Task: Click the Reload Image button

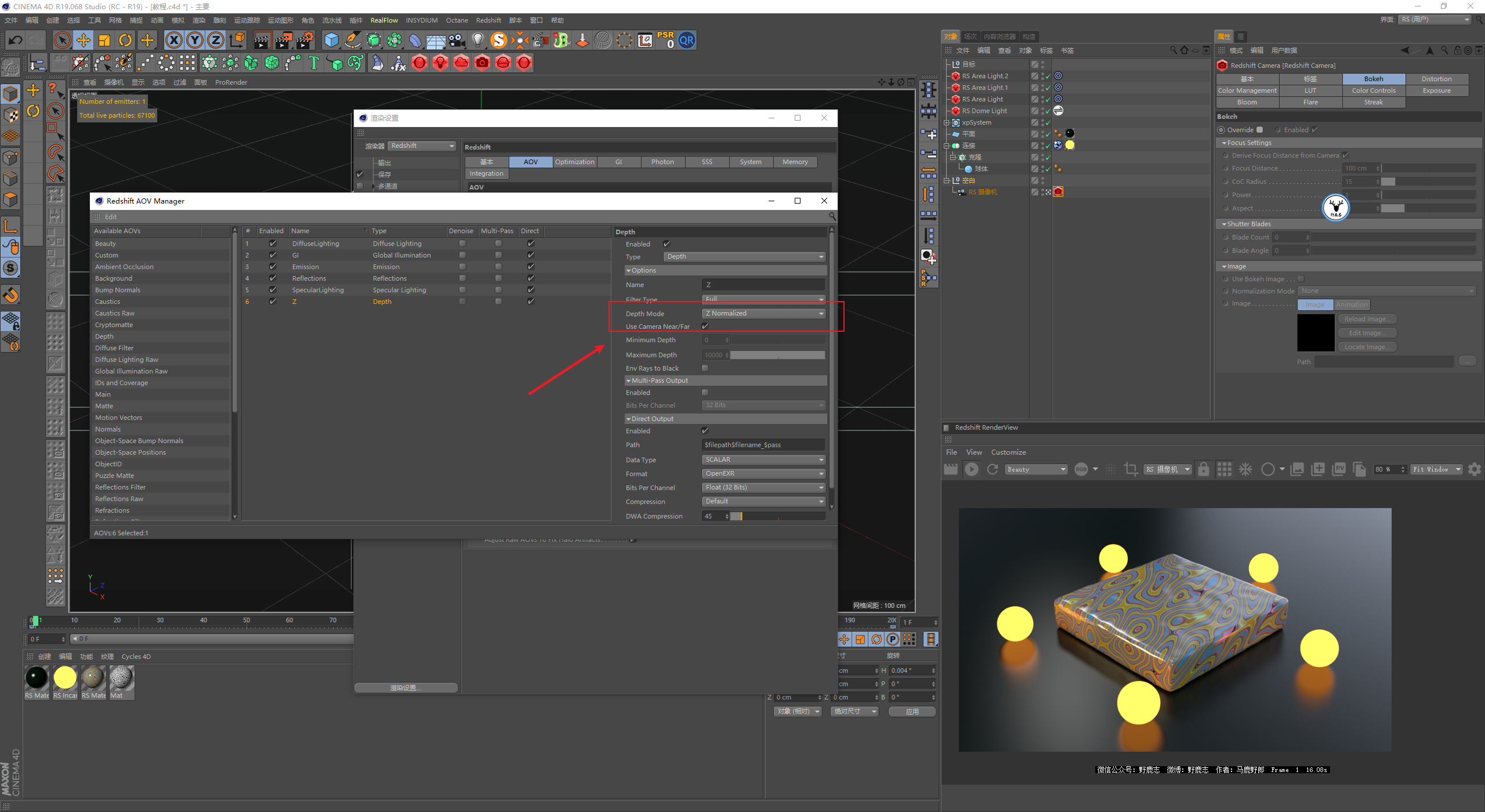Action: 1367,320
